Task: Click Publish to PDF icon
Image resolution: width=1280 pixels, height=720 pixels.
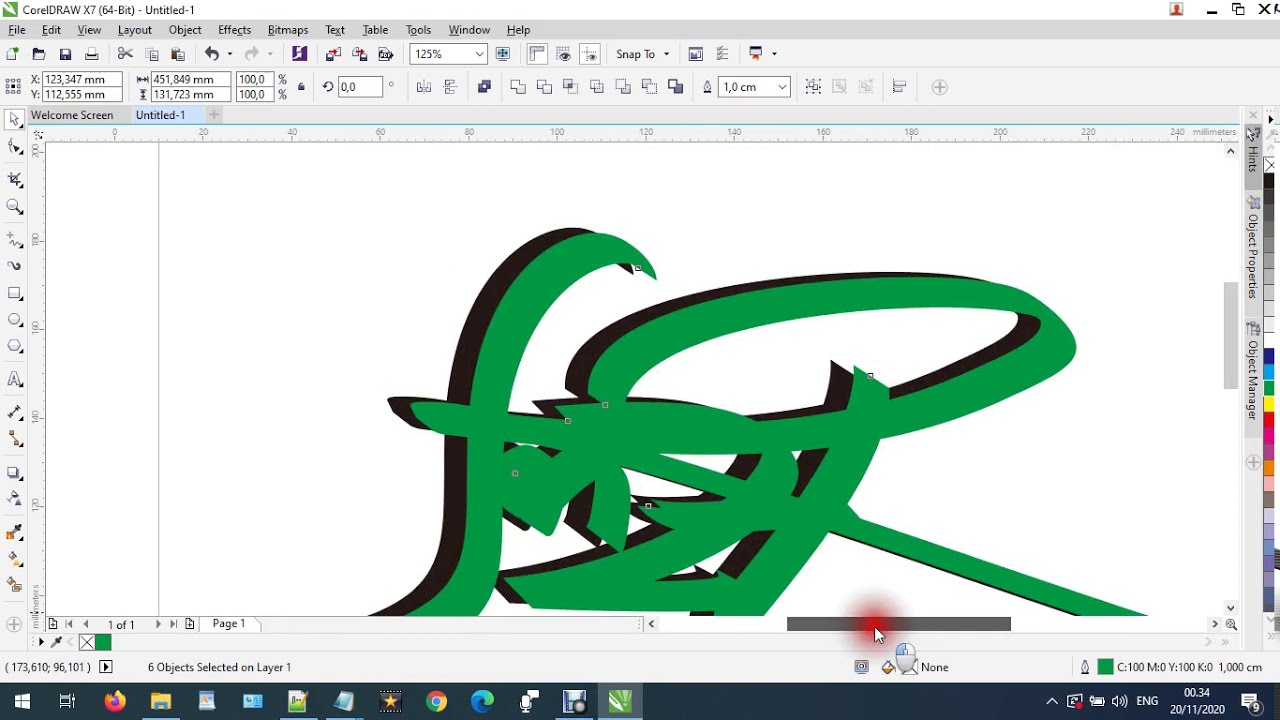Action: click(385, 54)
